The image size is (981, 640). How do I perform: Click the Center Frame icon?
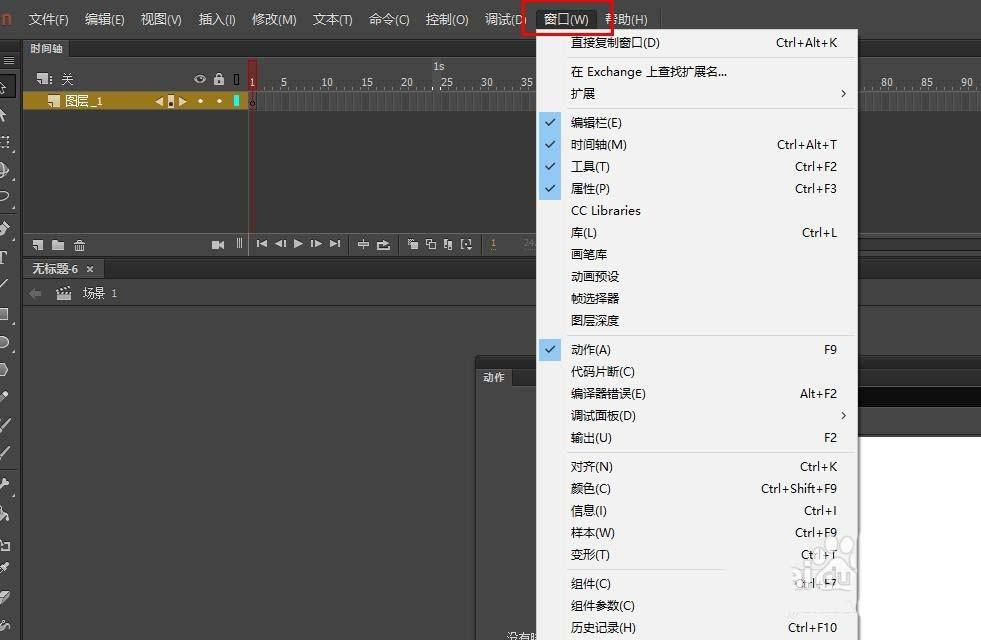click(363, 244)
